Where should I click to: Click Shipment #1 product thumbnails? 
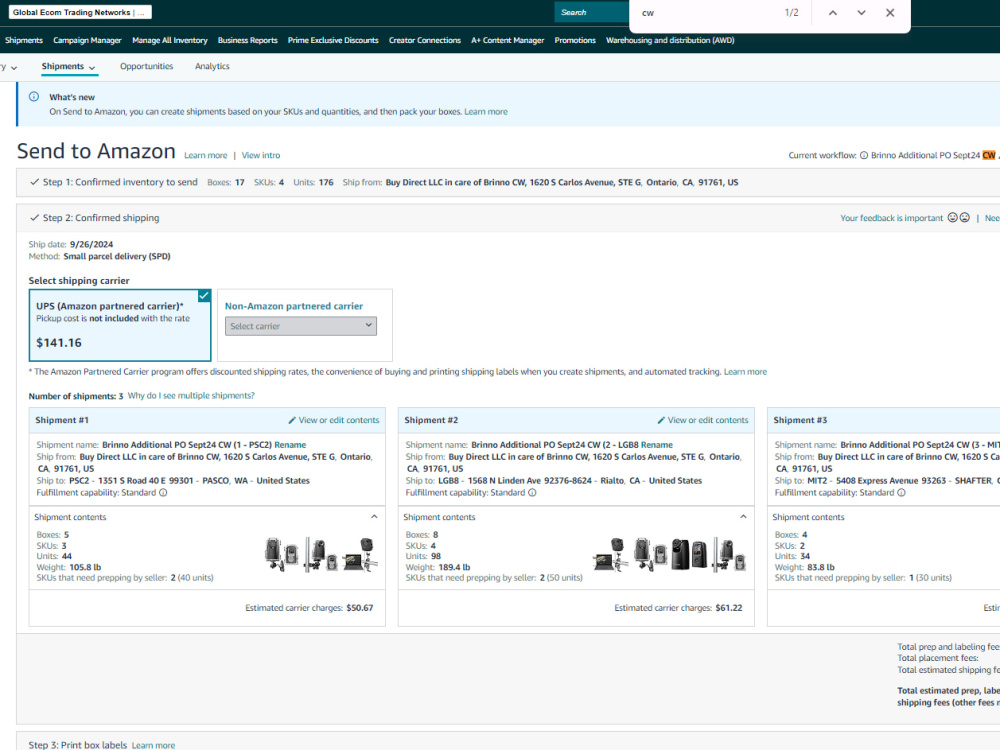coord(321,555)
